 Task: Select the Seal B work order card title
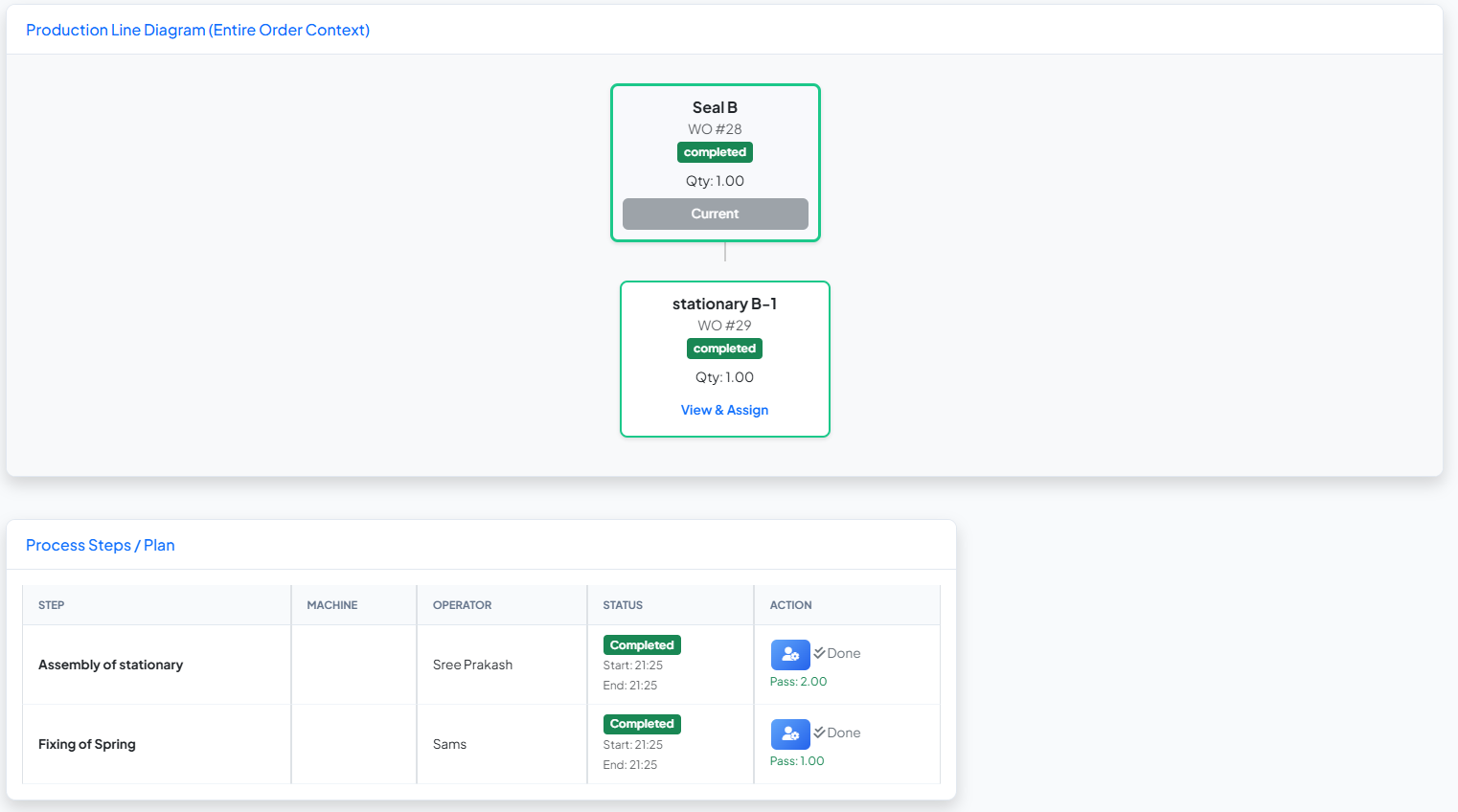(x=715, y=107)
